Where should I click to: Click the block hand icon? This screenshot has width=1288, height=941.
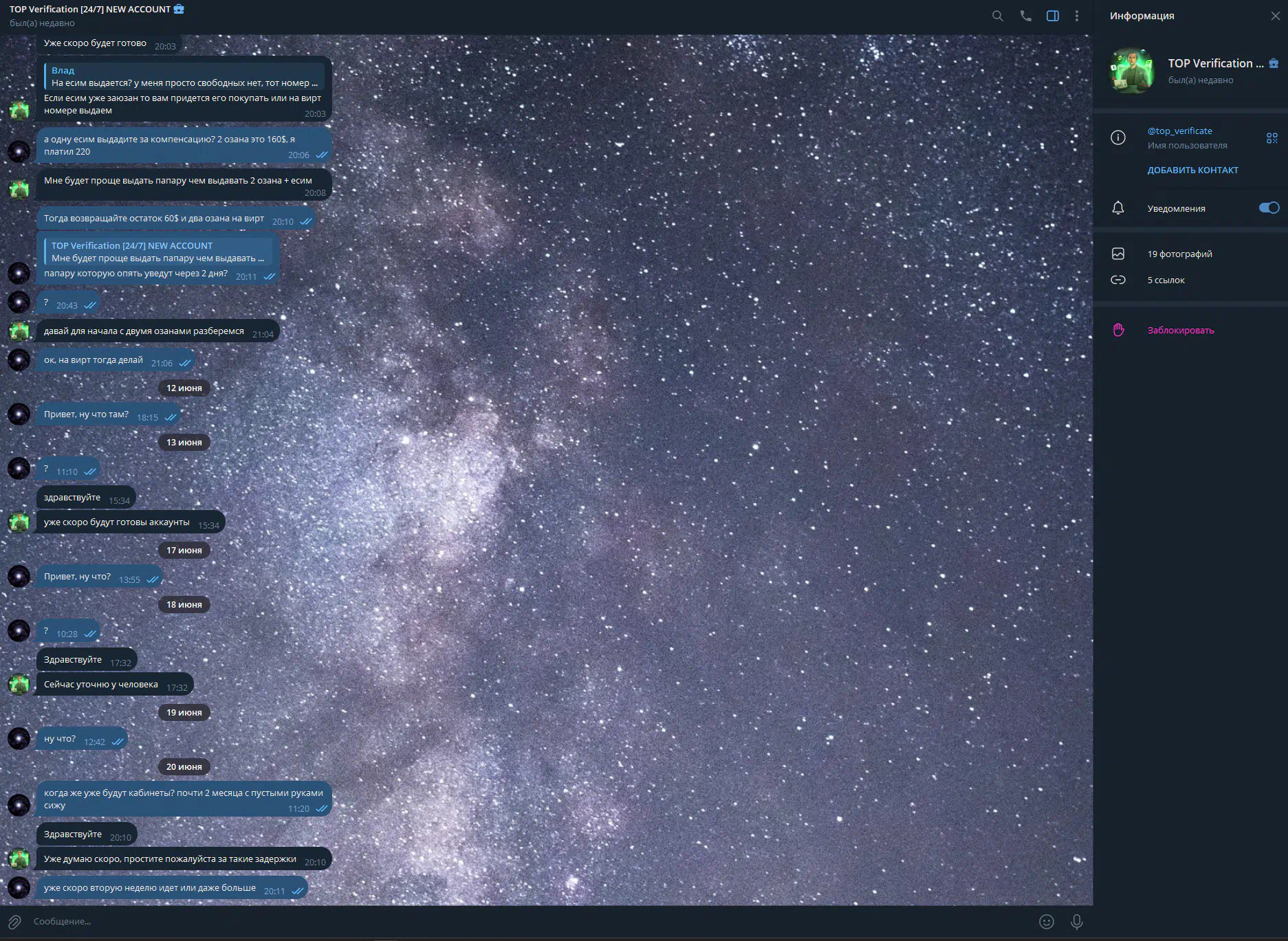pyautogui.click(x=1118, y=330)
